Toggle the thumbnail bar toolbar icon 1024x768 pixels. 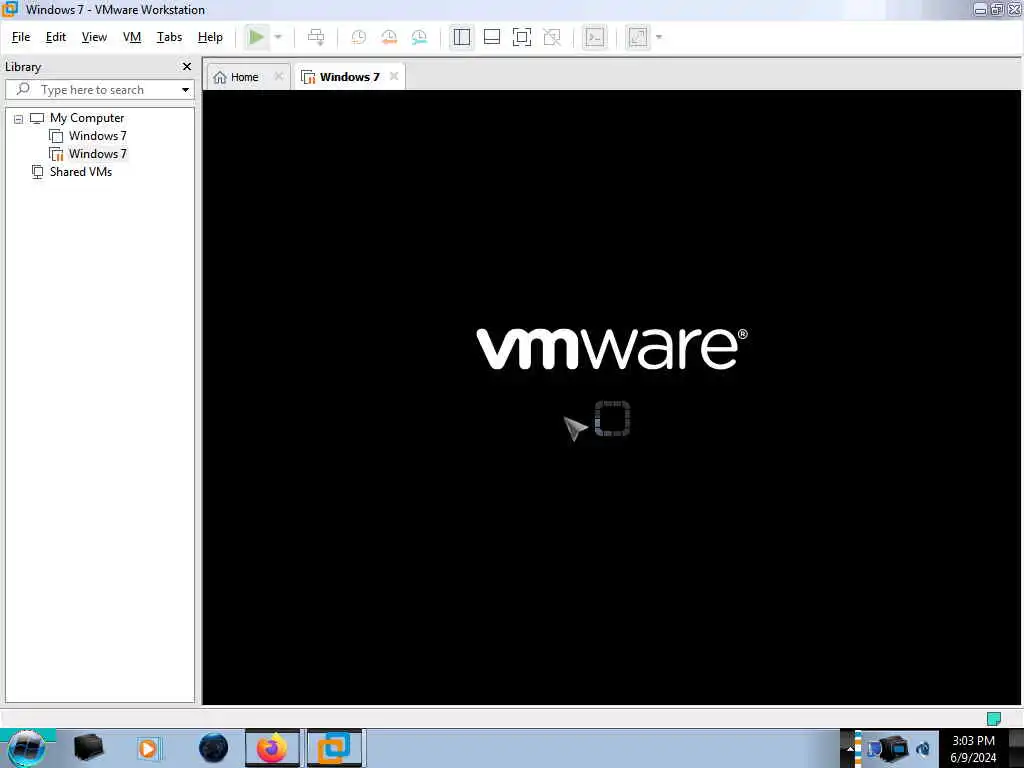(x=492, y=37)
